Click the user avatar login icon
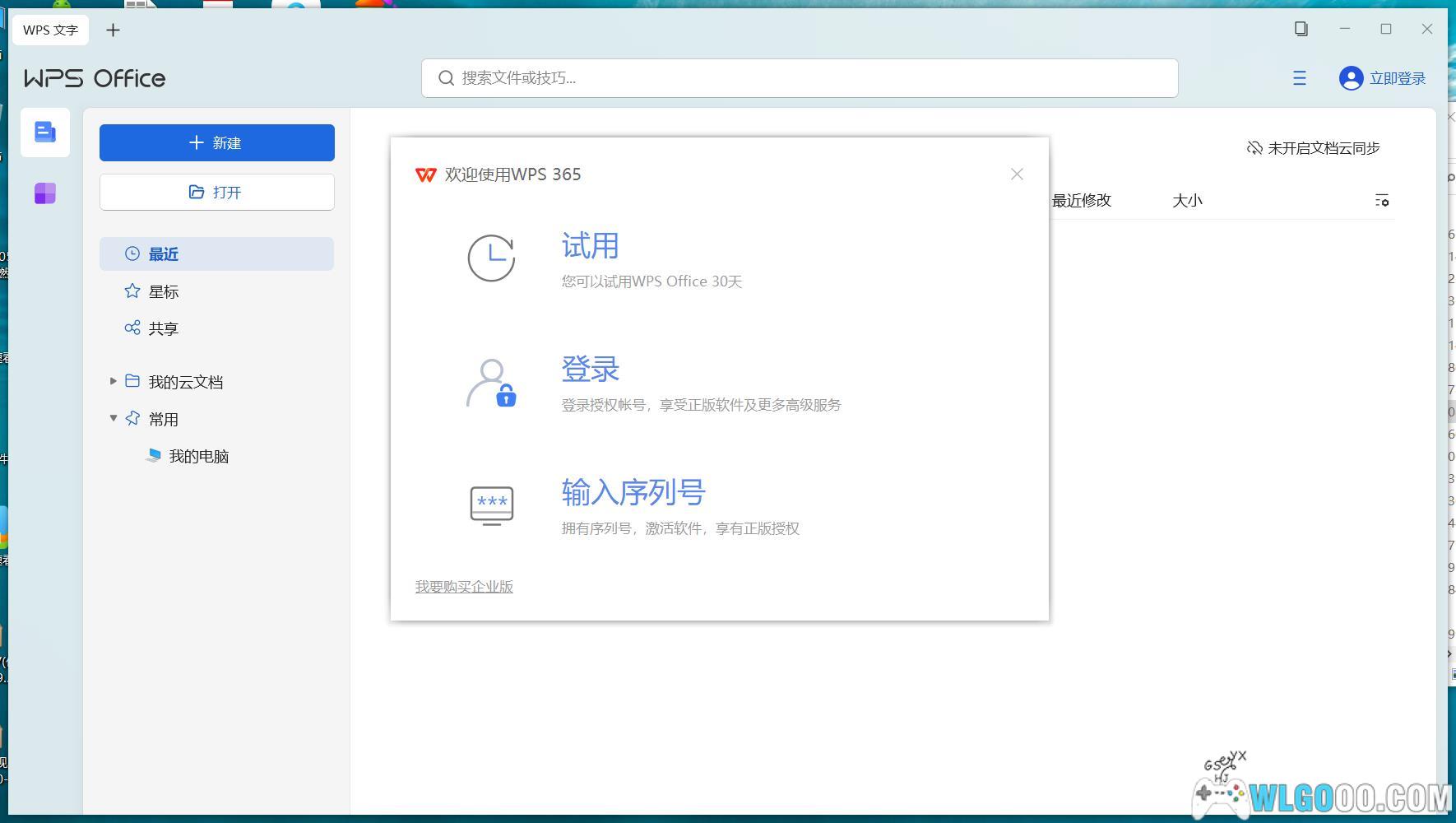Screen dimensions: 1456x823 [1351, 78]
